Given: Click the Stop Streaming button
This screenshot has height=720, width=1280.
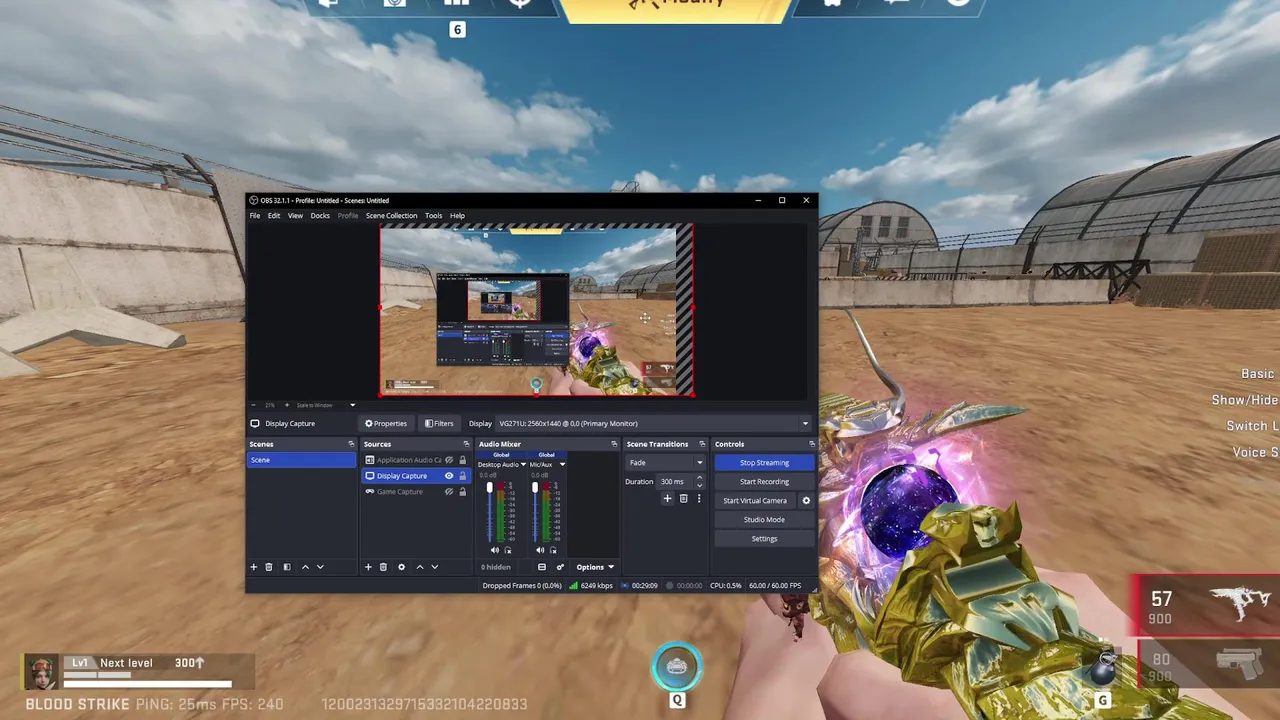Looking at the screenshot, I should [x=764, y=463].
